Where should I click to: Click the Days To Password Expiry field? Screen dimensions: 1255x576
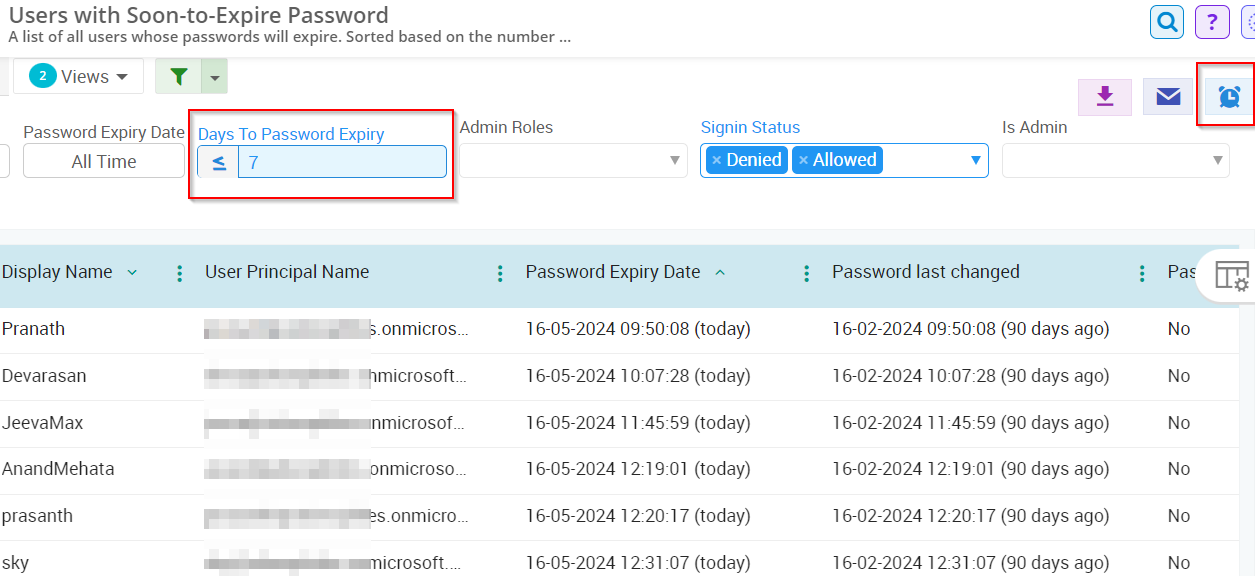click(x=342, y=162)
